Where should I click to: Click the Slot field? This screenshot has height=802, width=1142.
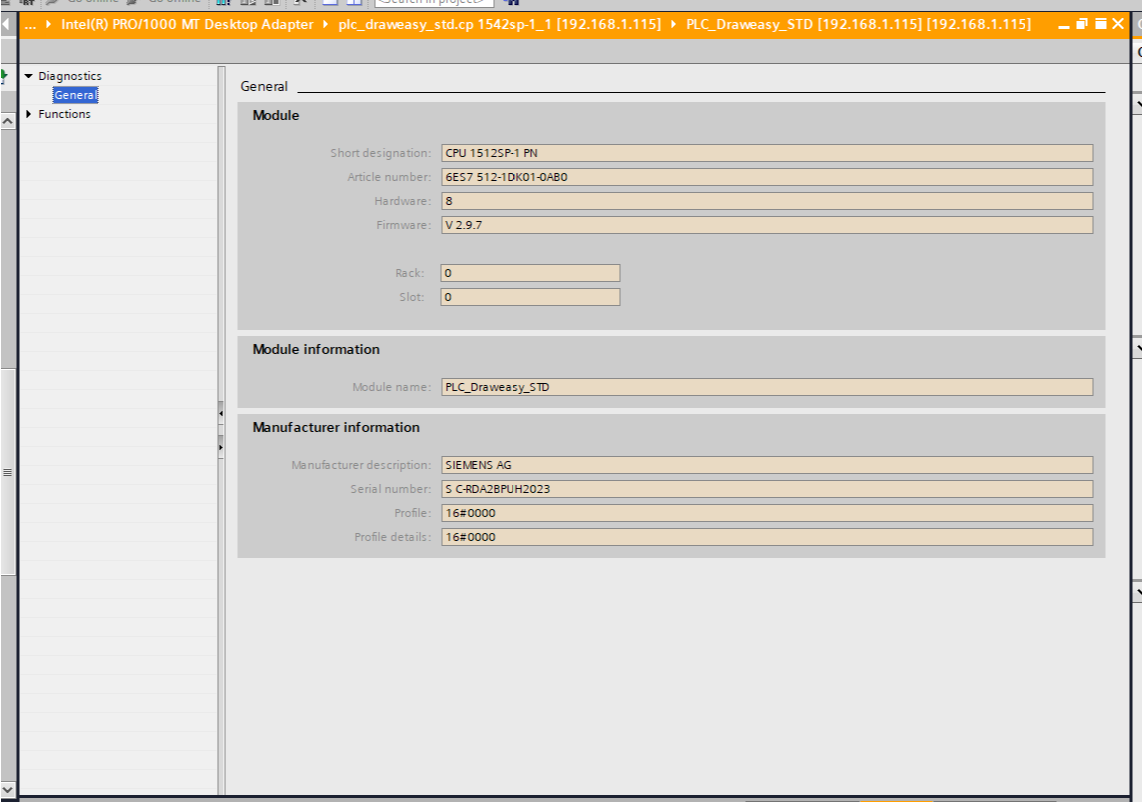[x=530, y=297]
